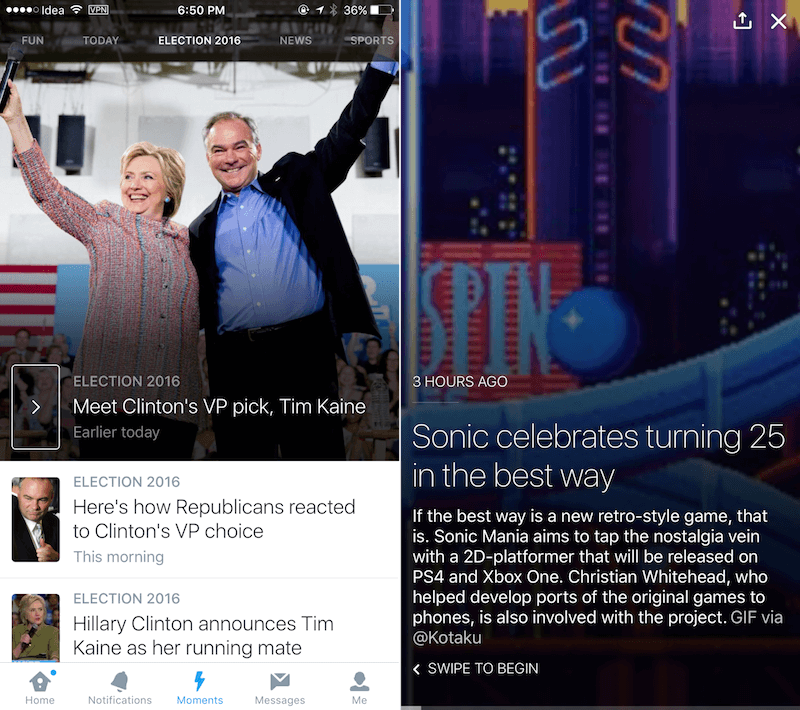Screen dimensions: 800x710
Task: Open 'Hillary Clinton announces Tim Kaine' story
Action: tap(199, 621)
